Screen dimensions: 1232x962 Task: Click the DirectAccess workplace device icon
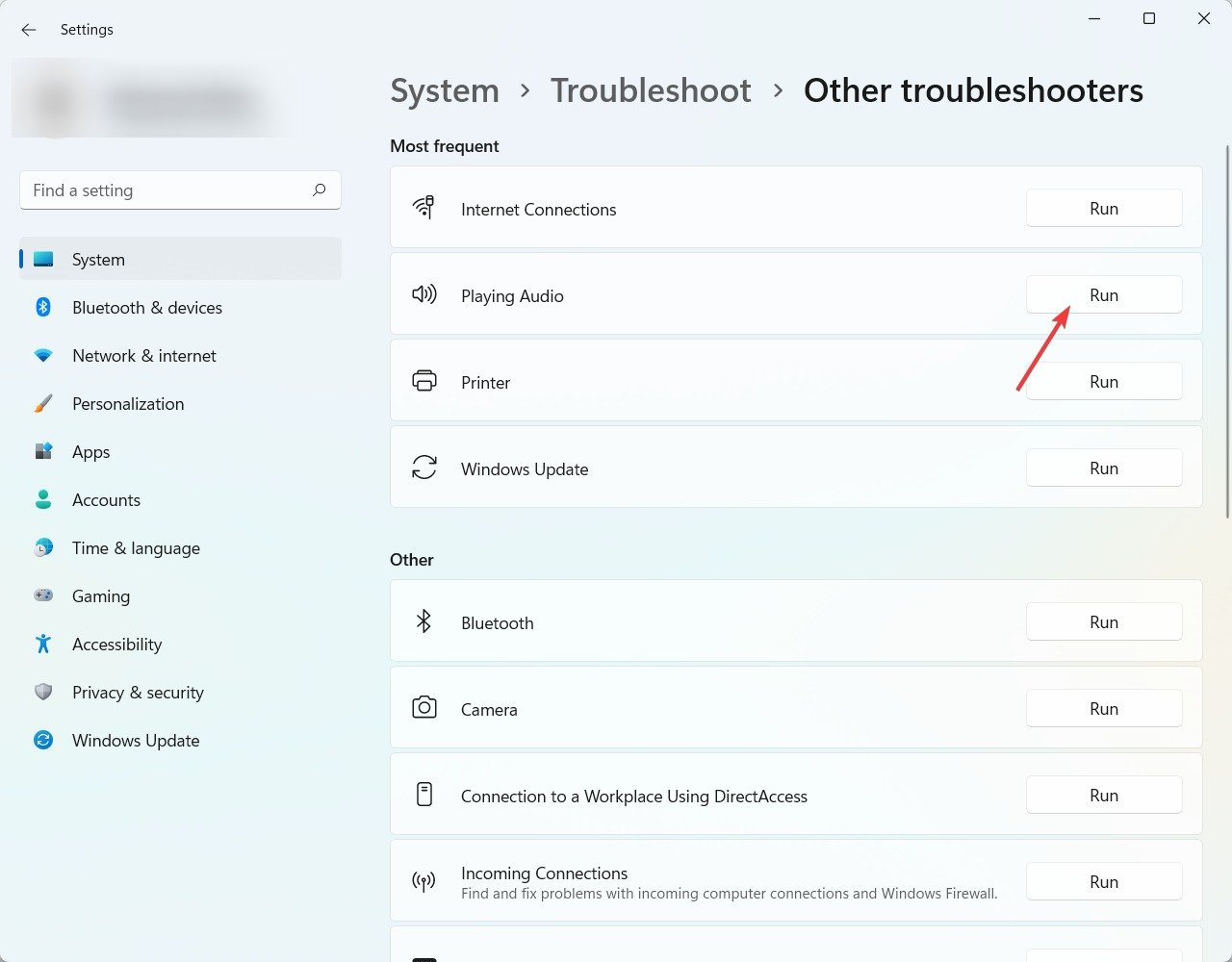tap(423, 795)
